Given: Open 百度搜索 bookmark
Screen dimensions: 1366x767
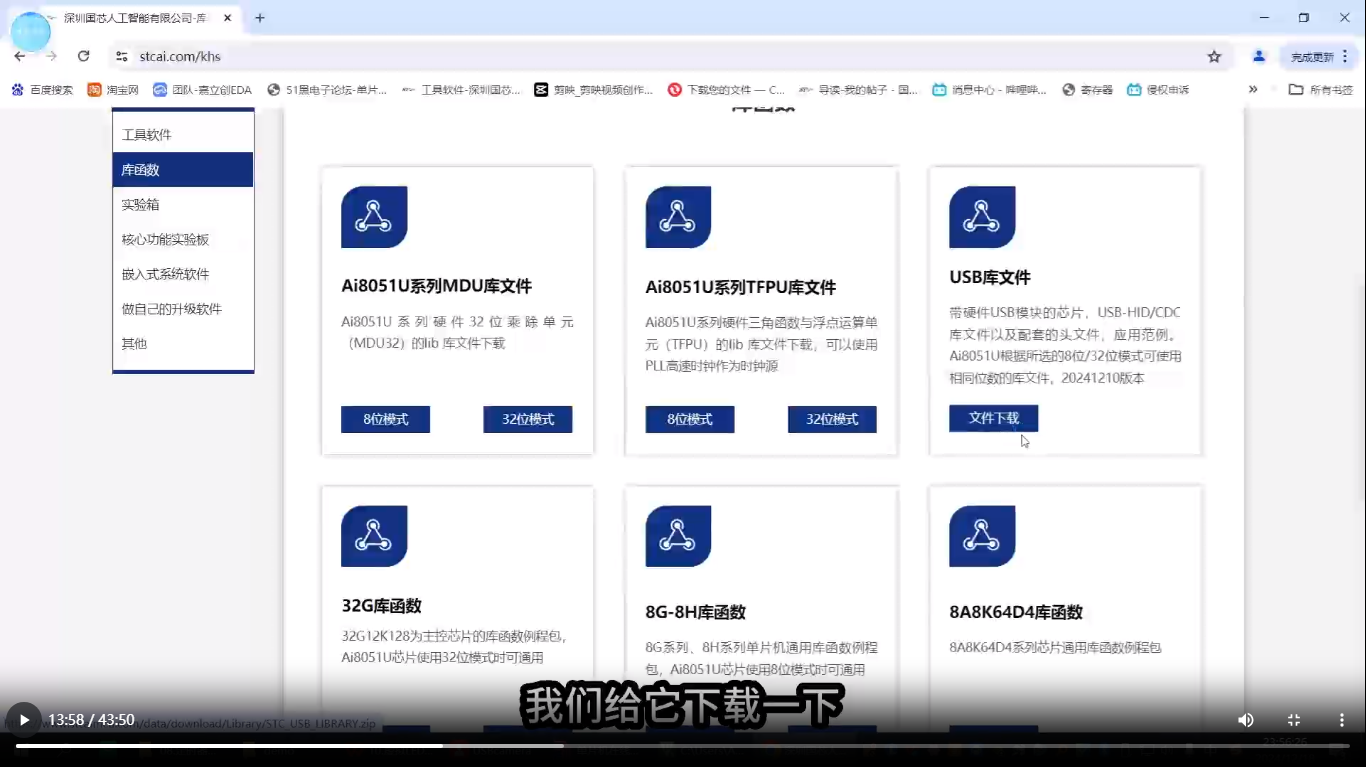Looking at the screenshot, I should pyautogui.click(x=42, y=90).
